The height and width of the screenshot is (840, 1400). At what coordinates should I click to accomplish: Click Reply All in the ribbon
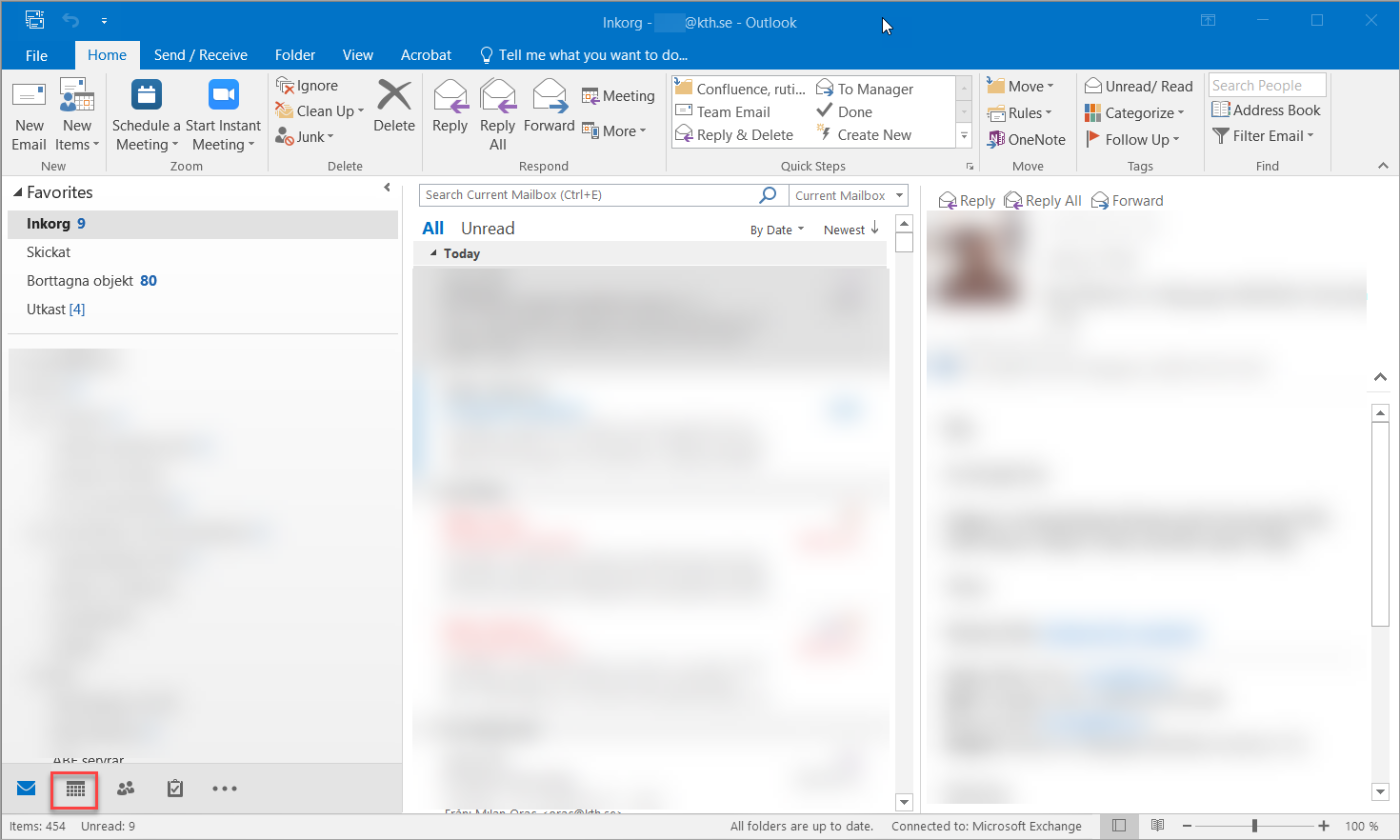point(497,114)
